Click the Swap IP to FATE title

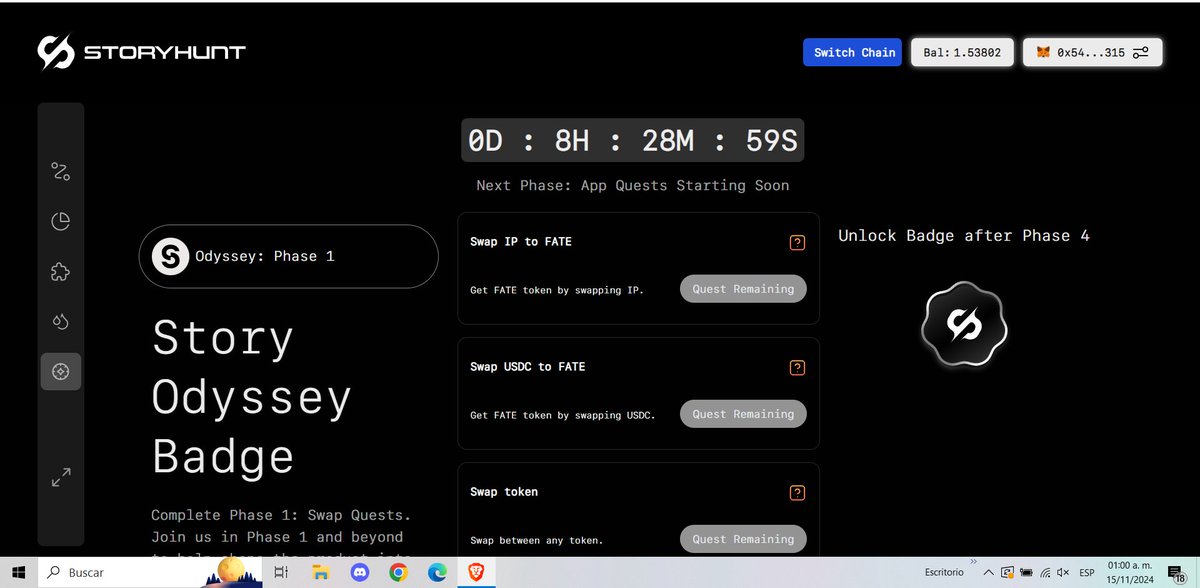click(521, 242)
